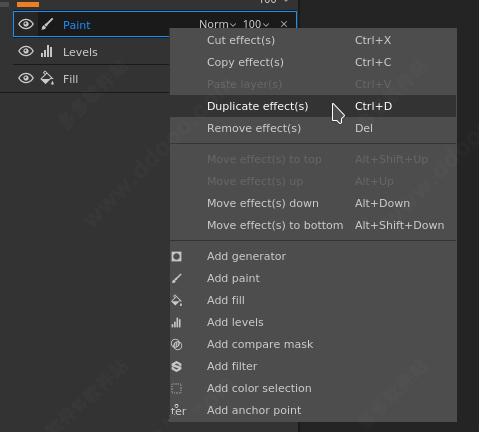Click the Ctrl+D shortcut label
This screenshot has width=479, height=432.
373,106
